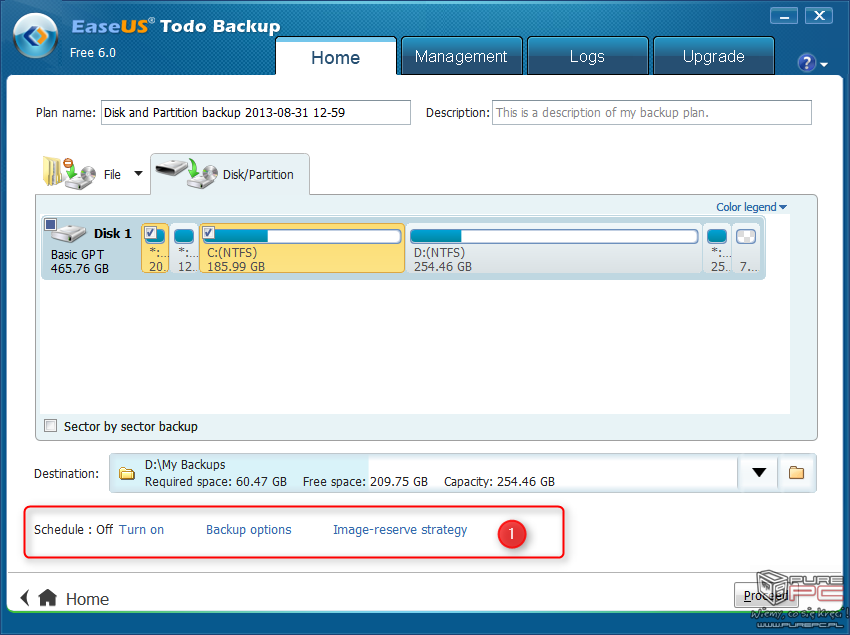The width and height of the screenshot is (850, 635).
Task: Open the Logs tab
Action: coord(587,57)
